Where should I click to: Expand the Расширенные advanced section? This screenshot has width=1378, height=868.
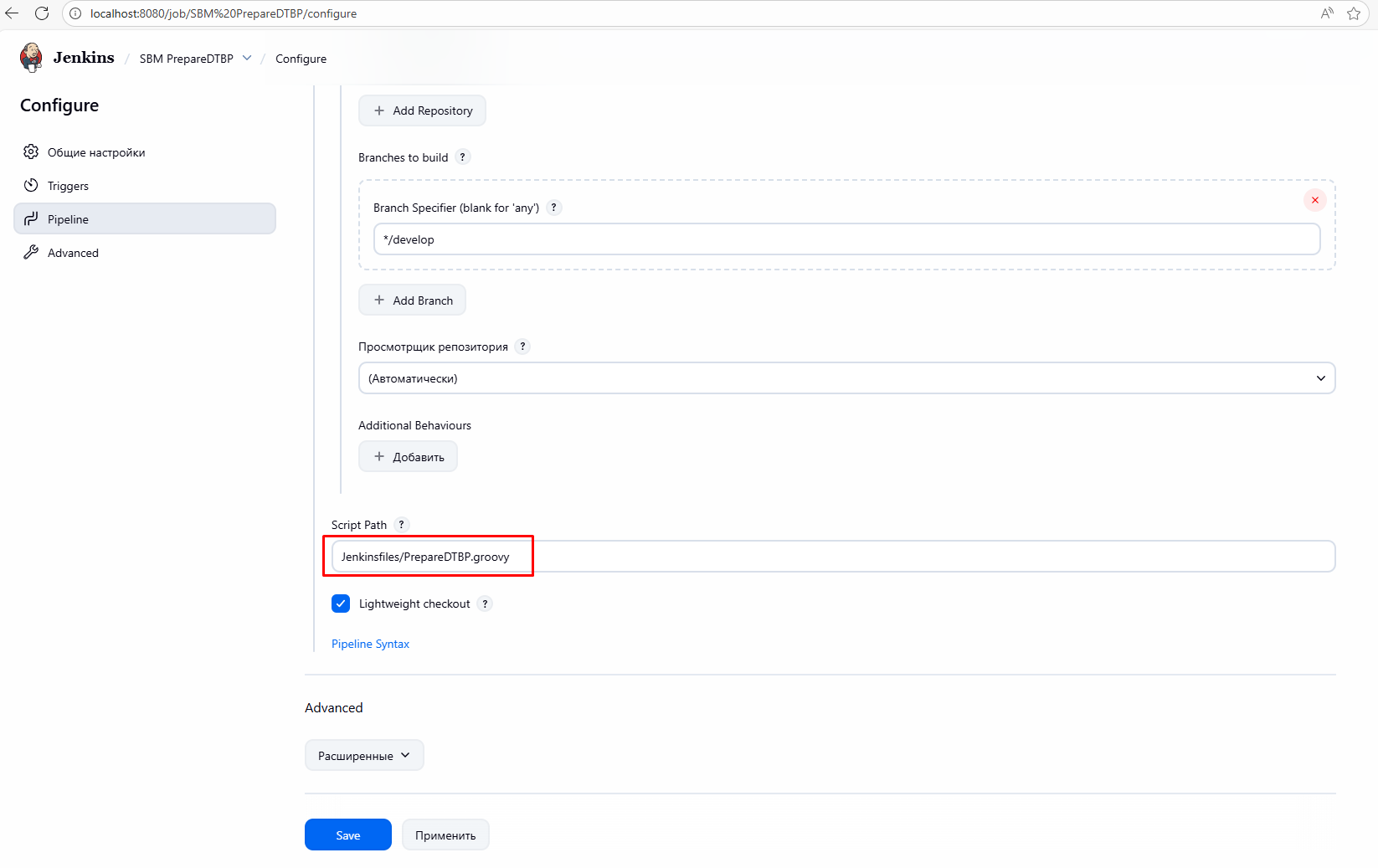pyautogui.click(x=364, y=755)
